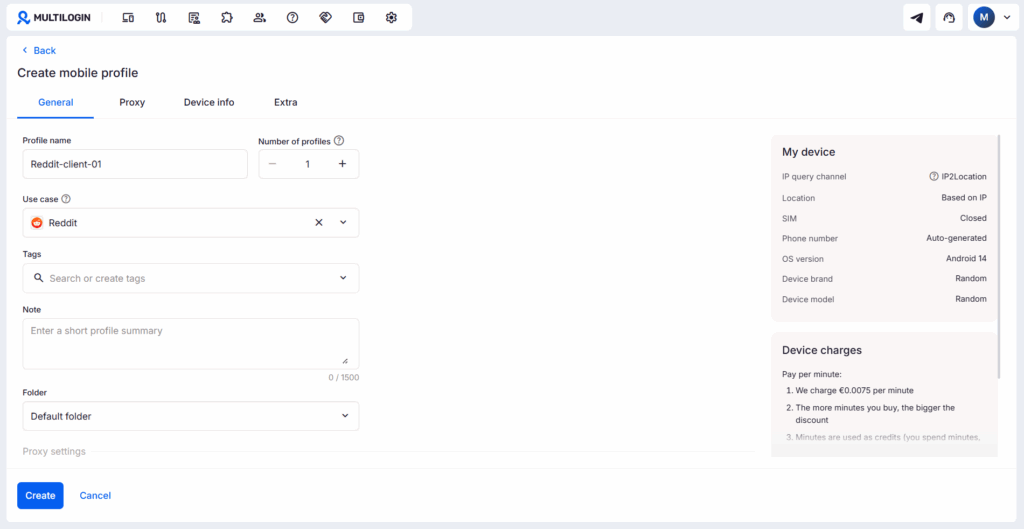Show help for Number of profiles

point(338,140)
